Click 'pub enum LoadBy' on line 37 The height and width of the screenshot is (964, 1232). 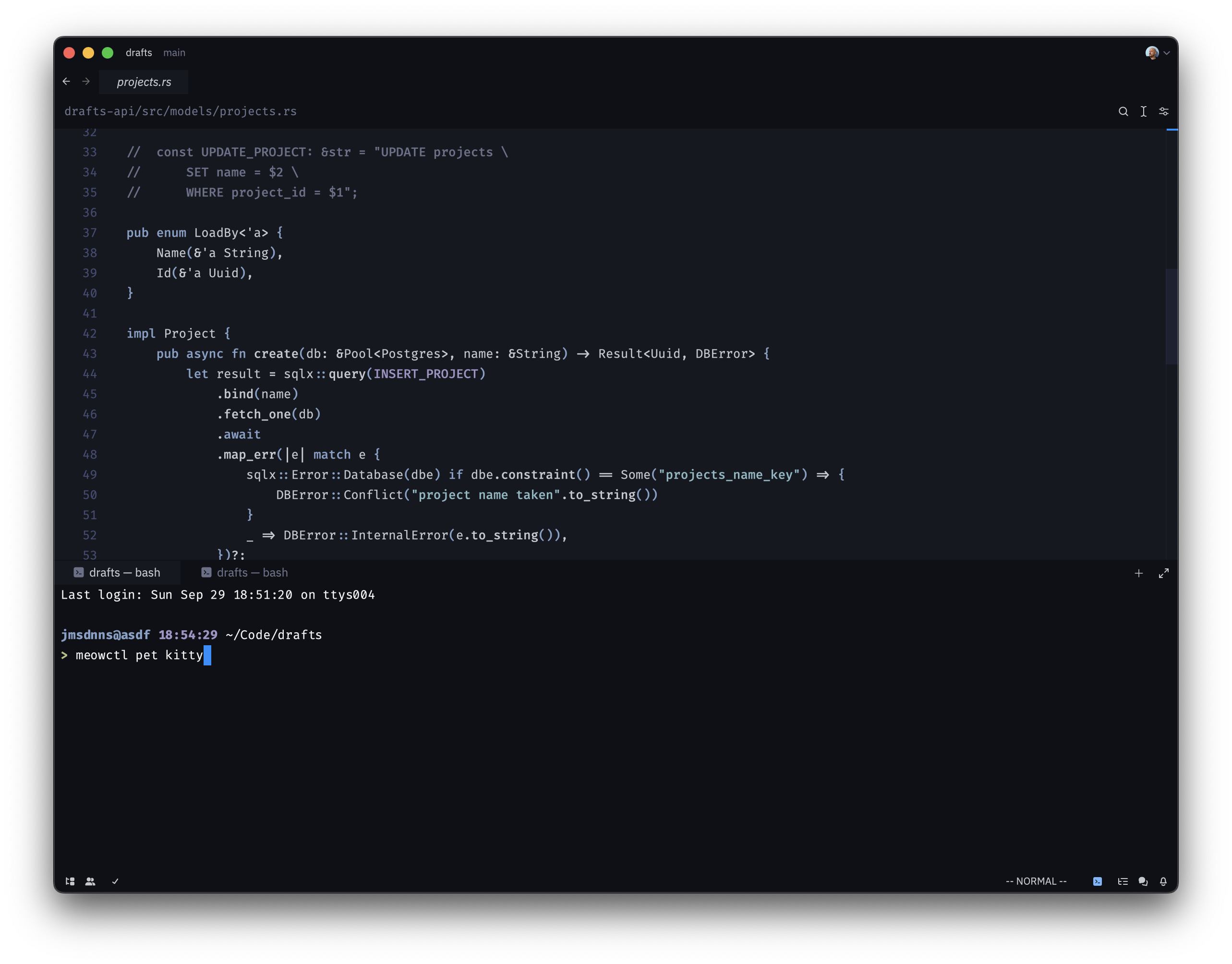click(183, 232)
